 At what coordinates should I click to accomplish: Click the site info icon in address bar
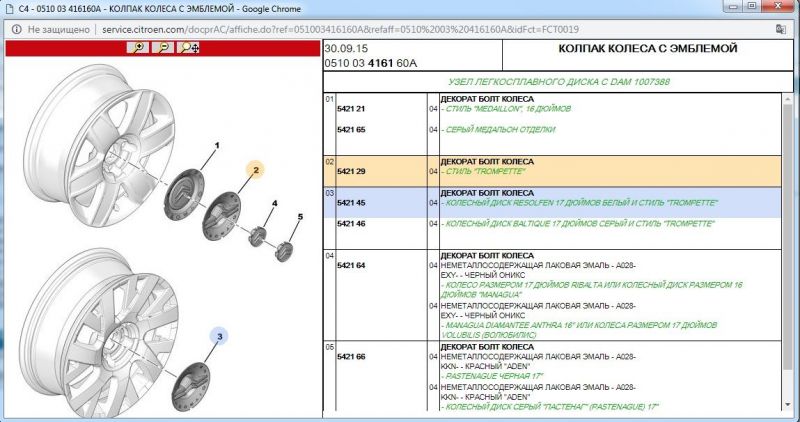click(17, 29)
